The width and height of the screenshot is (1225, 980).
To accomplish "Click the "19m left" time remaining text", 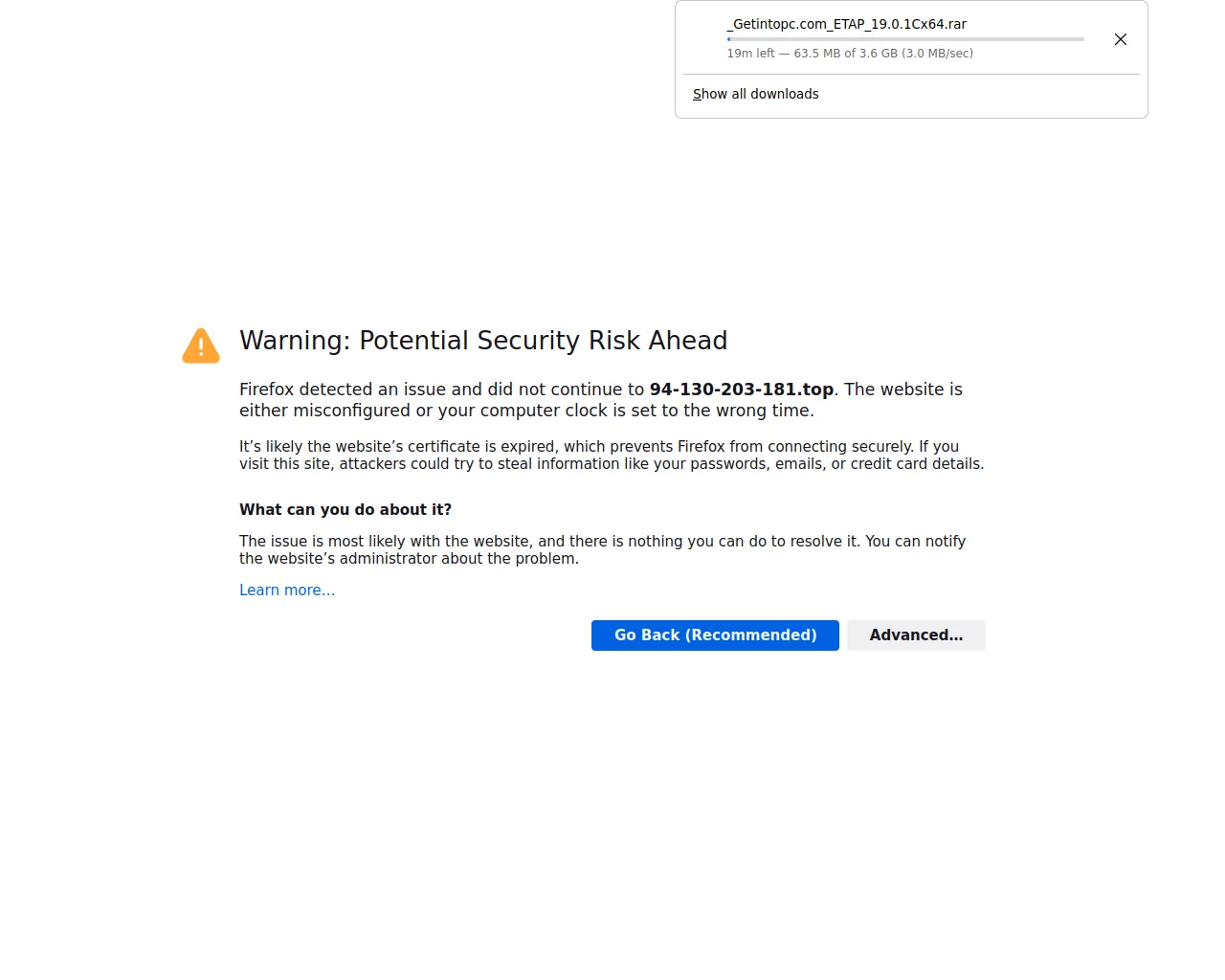I will pyautogui.click(x=750, y=54).
